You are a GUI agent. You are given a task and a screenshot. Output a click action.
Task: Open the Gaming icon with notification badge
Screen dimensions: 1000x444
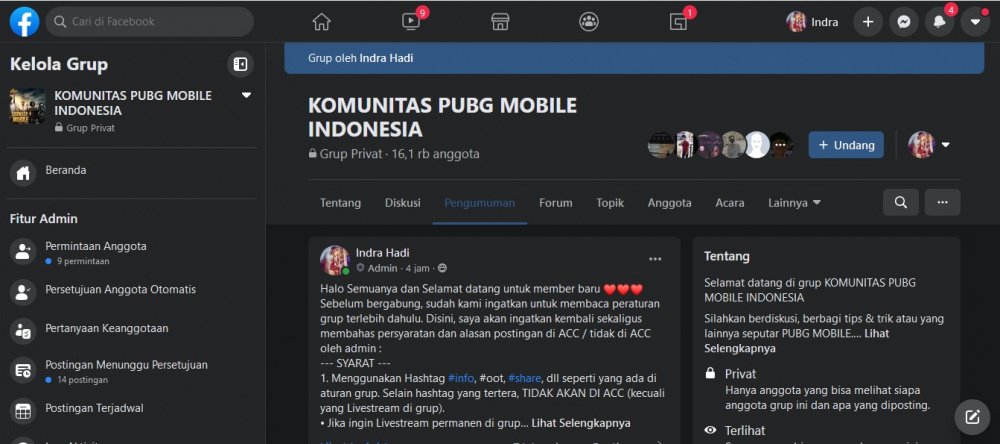tap(678, 22)
